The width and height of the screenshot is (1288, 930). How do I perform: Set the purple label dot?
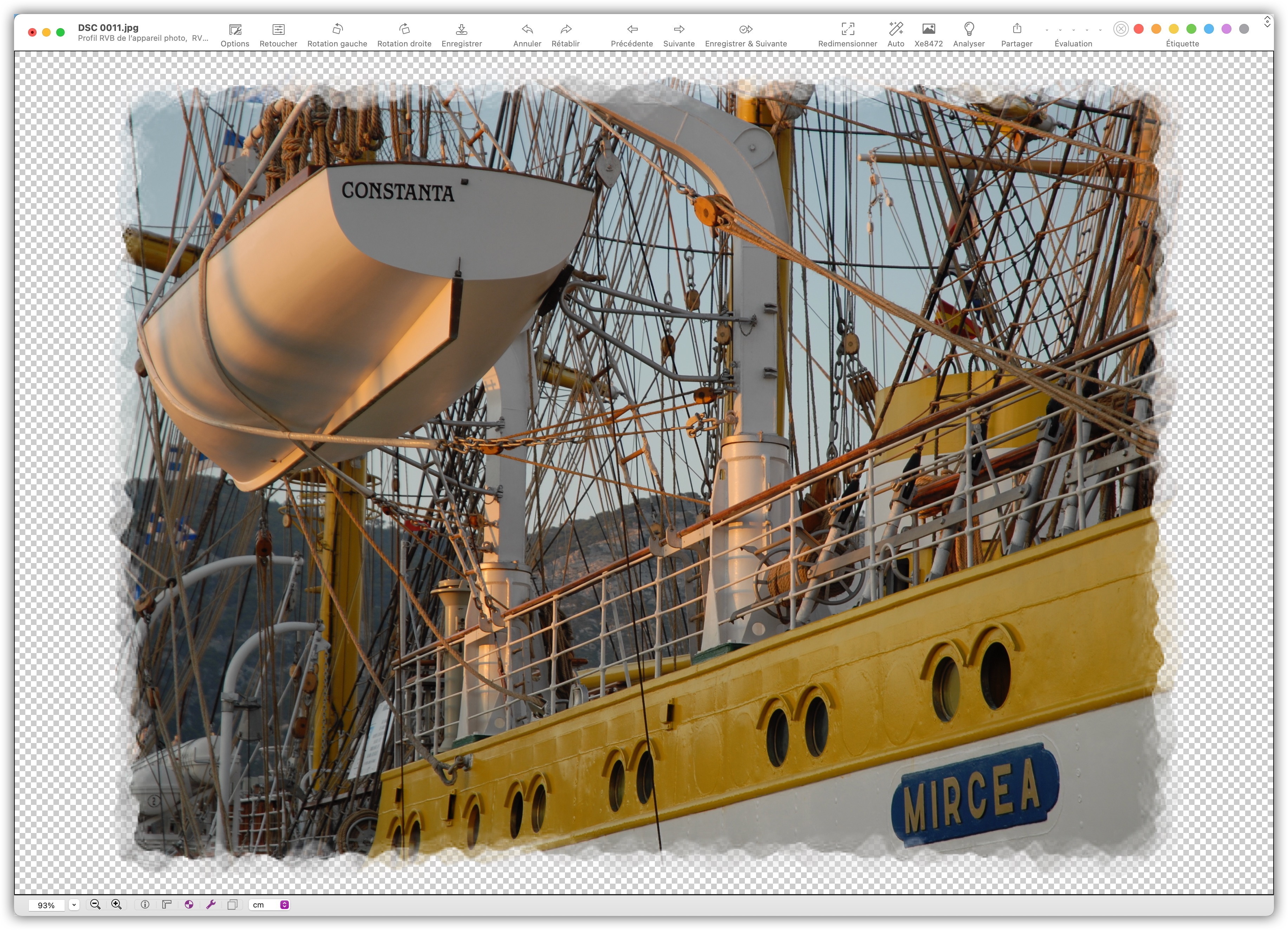coord(1227,29)
